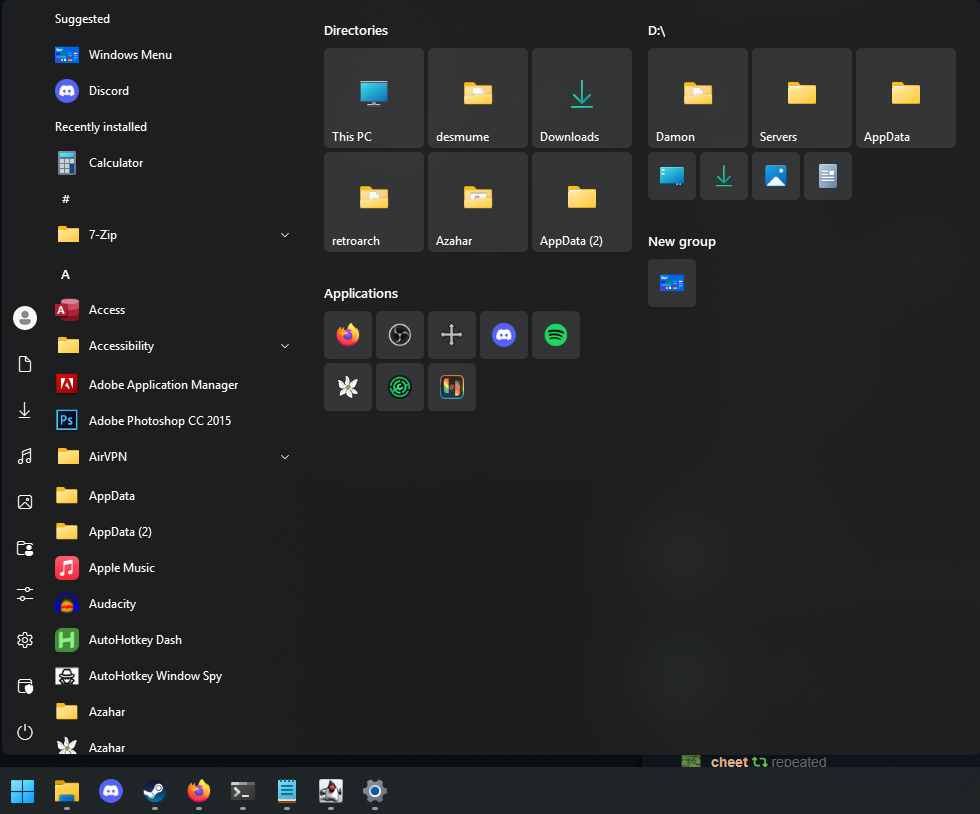980x814 pixels.
Task: Click the Power button in the sidebar
Action: 25,732
